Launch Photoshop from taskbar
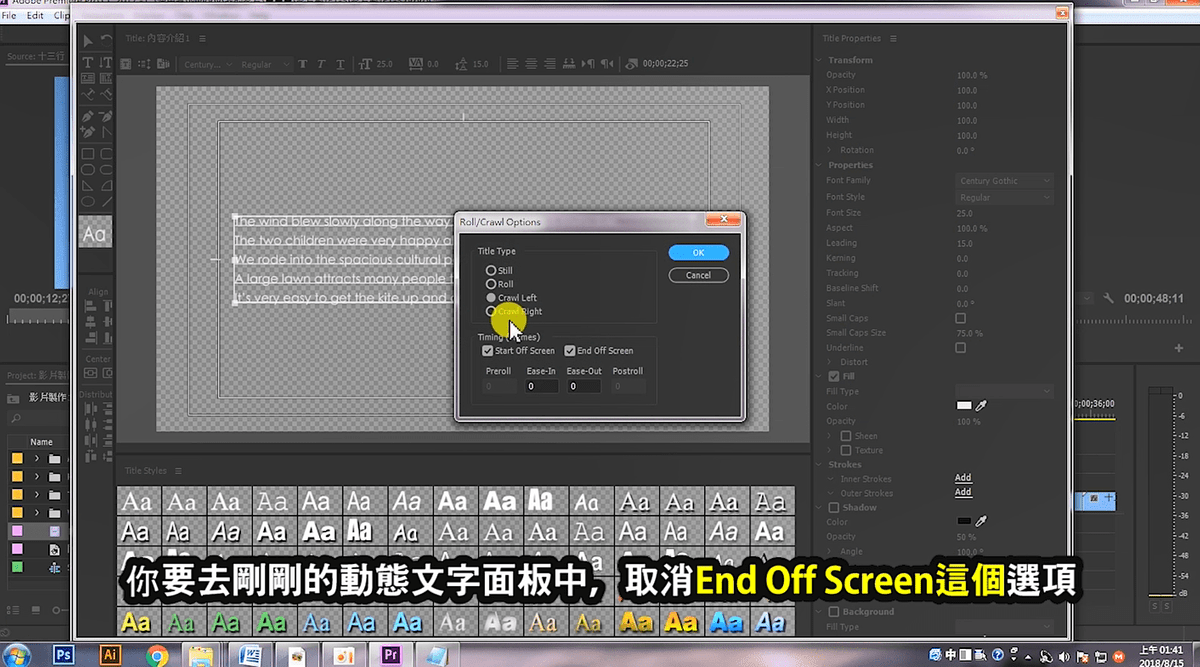The height and width of the screenshot is (667, 1200). point(64,655)
